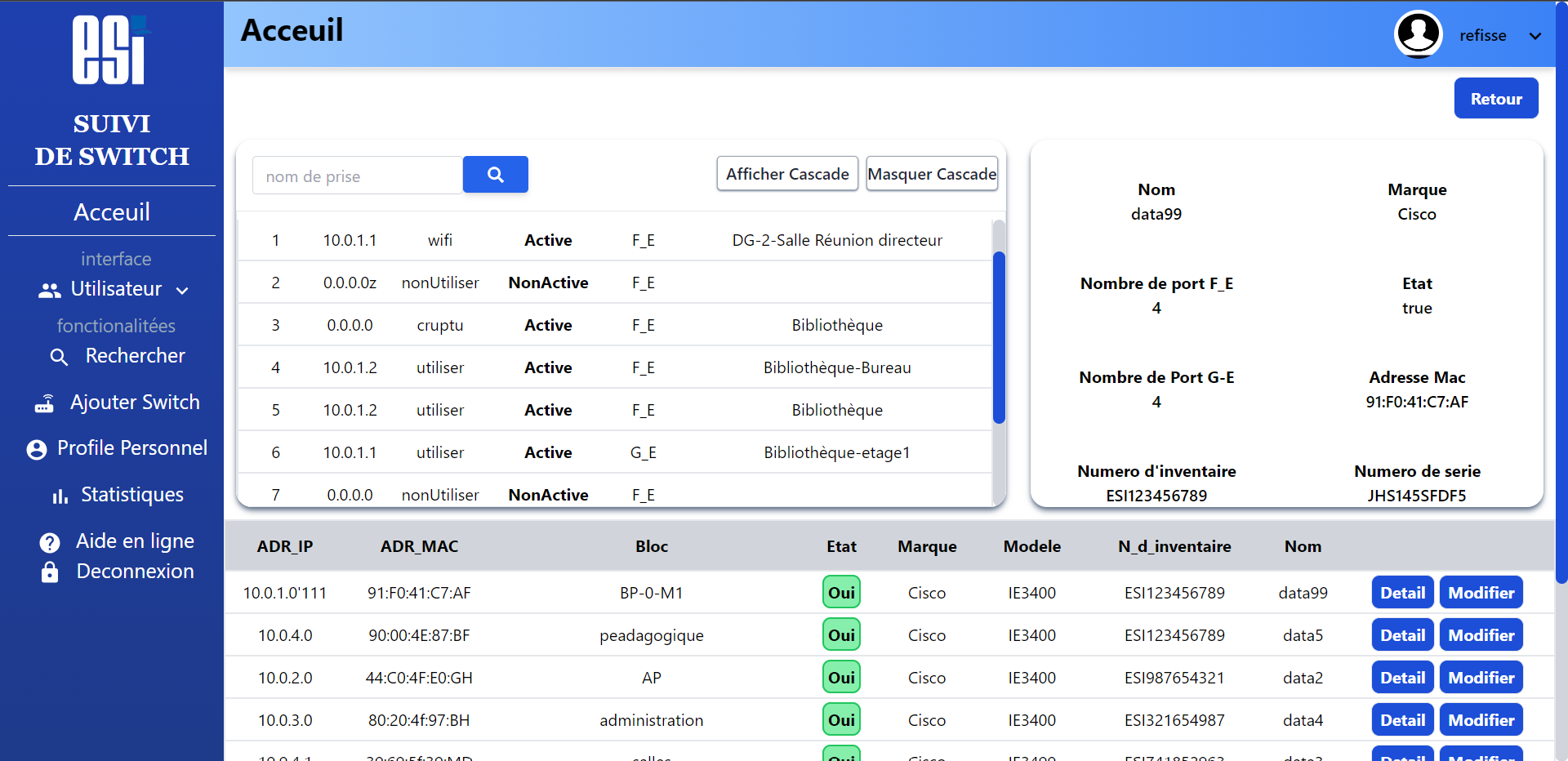Click the Retour button
This screenshot has height=761, width=1568.
(x=1496, y=98)
